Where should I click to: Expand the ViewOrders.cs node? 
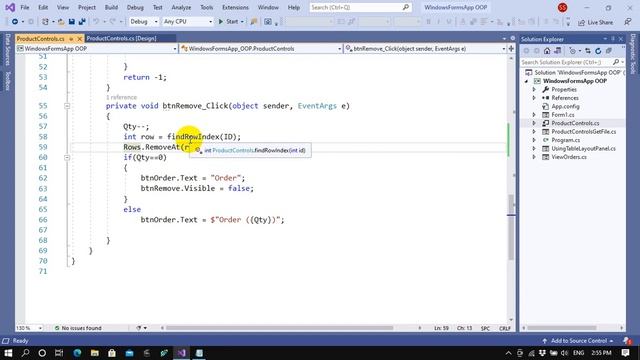pos(534,157)
